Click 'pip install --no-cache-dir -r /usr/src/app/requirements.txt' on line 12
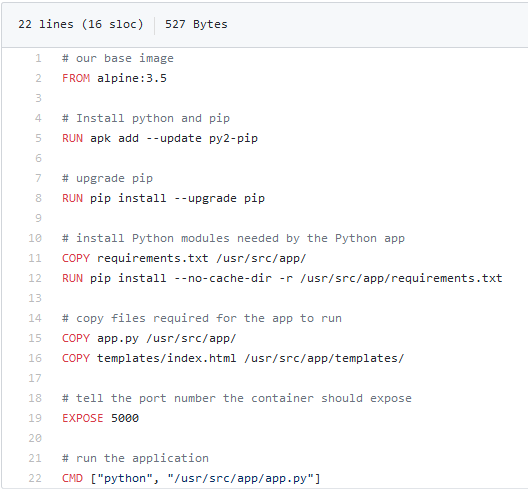 click(x=296, y=278)
